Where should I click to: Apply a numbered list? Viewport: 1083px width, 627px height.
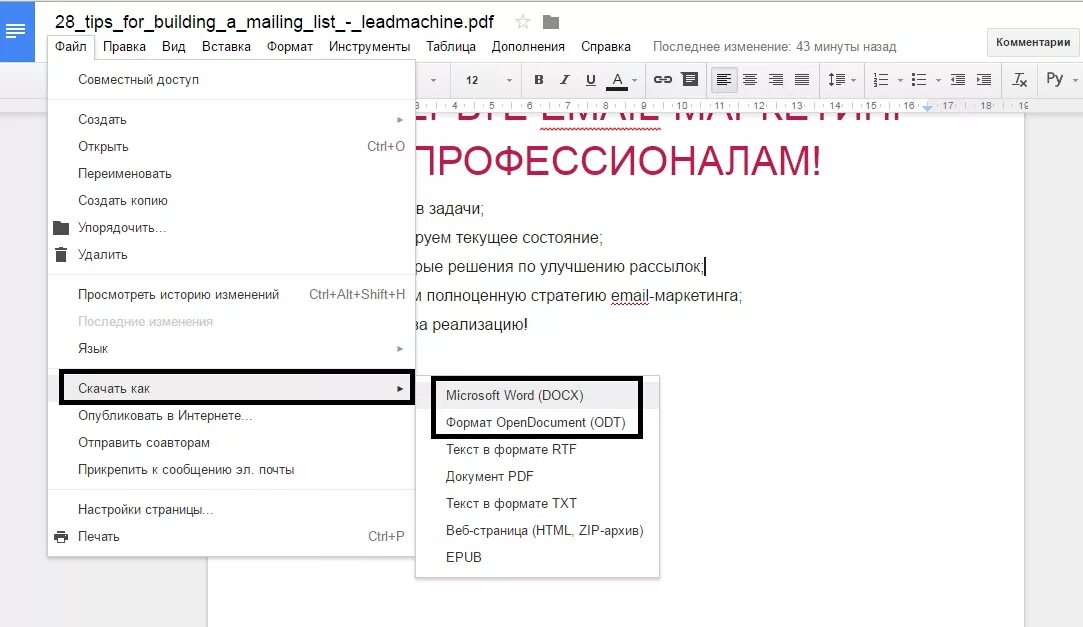[881, 79]
